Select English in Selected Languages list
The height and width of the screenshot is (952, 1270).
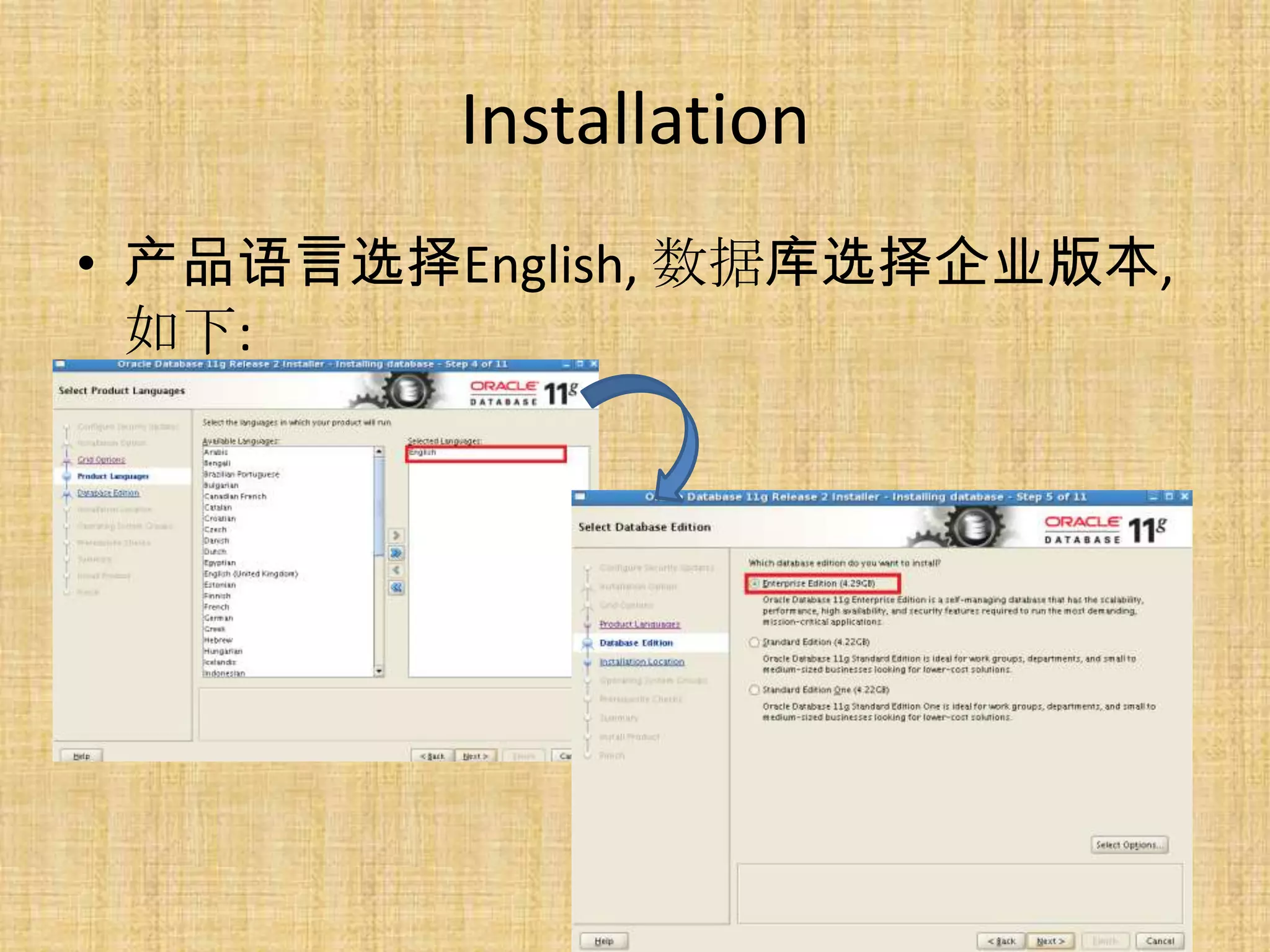tap(422, 452)
